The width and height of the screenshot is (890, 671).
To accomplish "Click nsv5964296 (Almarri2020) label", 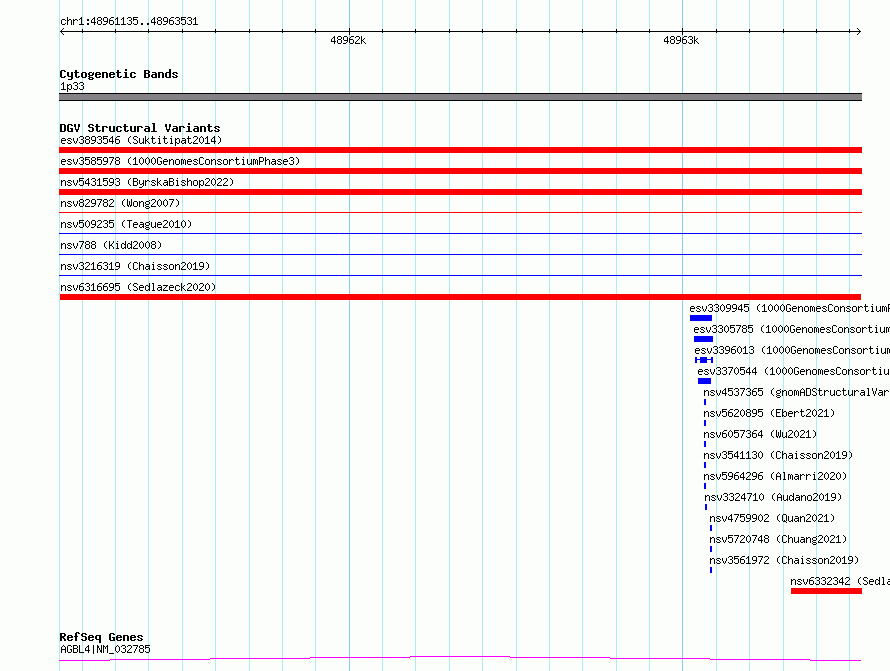I will click(775, 476).
